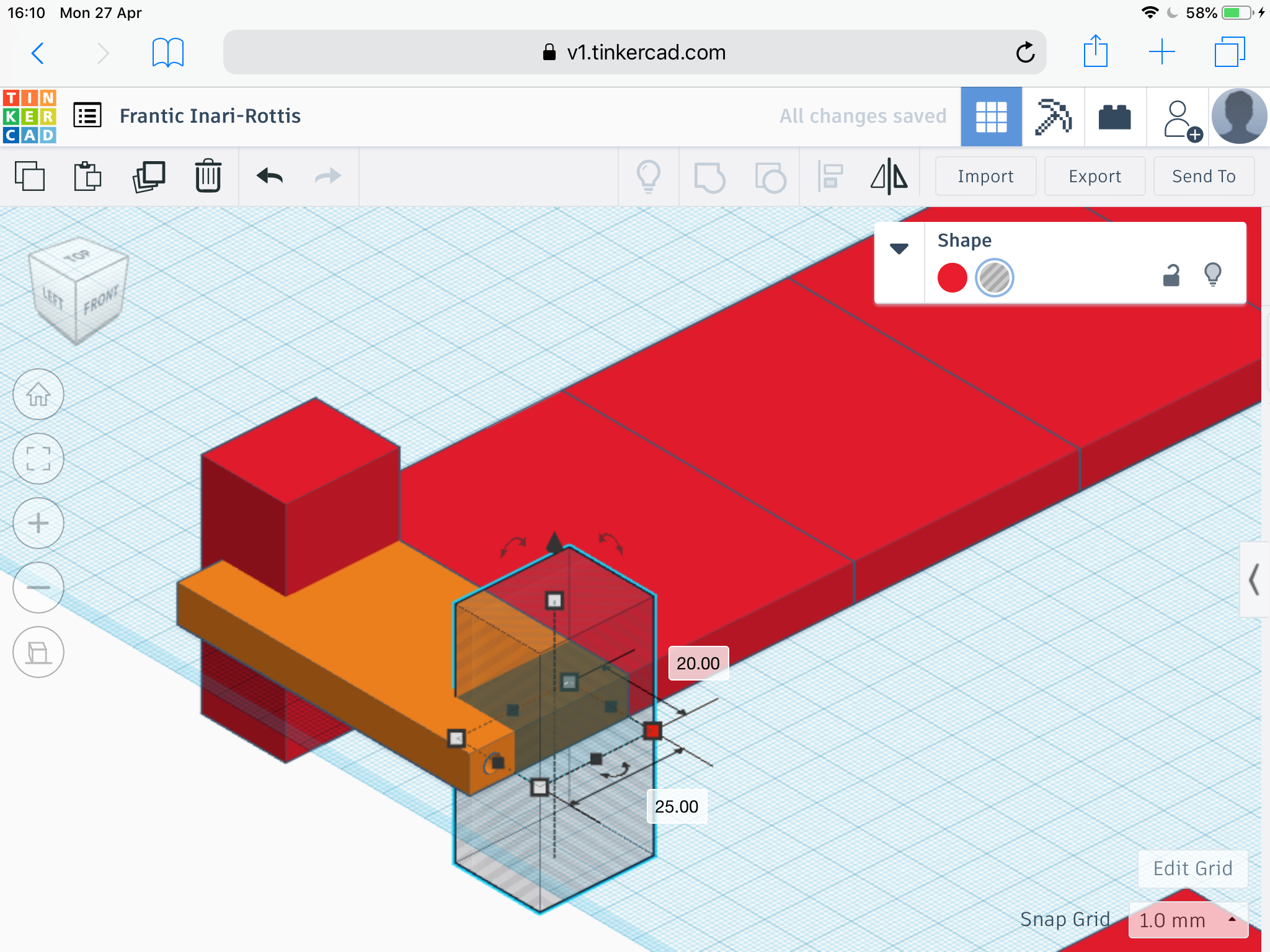Click the Import button
The height and width of the screenshot is (952, 1270).
[x=985, y=177]
